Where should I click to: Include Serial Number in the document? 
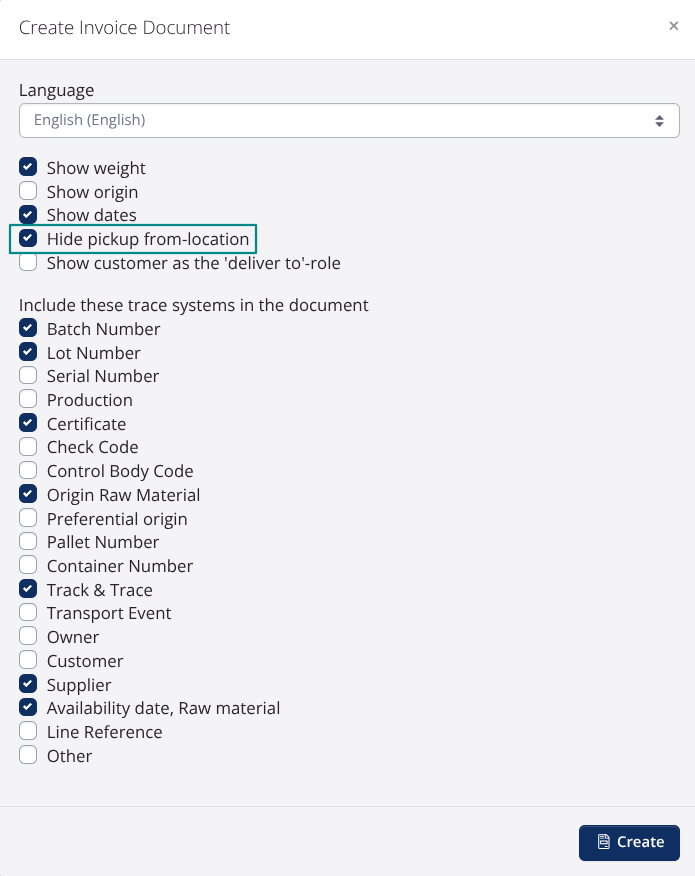(28, 376)
